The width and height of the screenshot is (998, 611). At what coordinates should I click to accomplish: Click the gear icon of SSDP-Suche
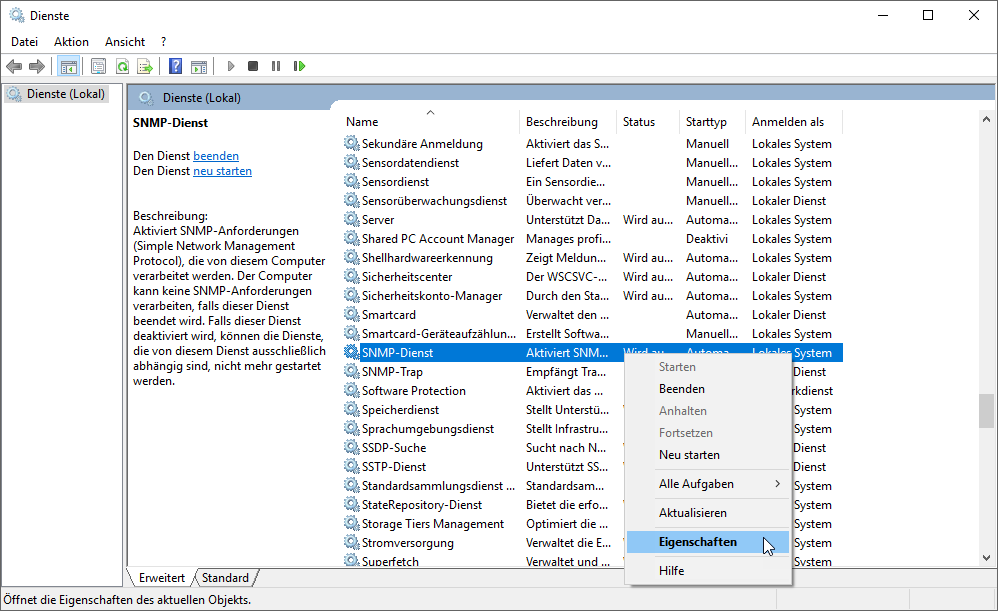351,447
